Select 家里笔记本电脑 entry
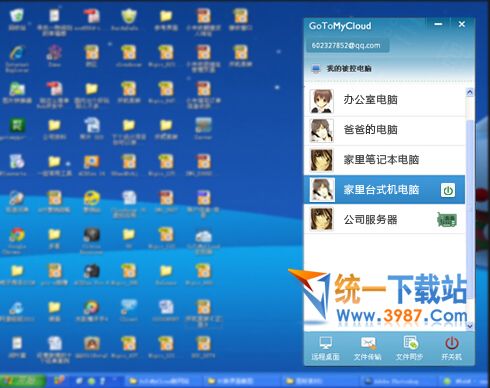This screenshot has width=490, height=388. click(385, 160)
